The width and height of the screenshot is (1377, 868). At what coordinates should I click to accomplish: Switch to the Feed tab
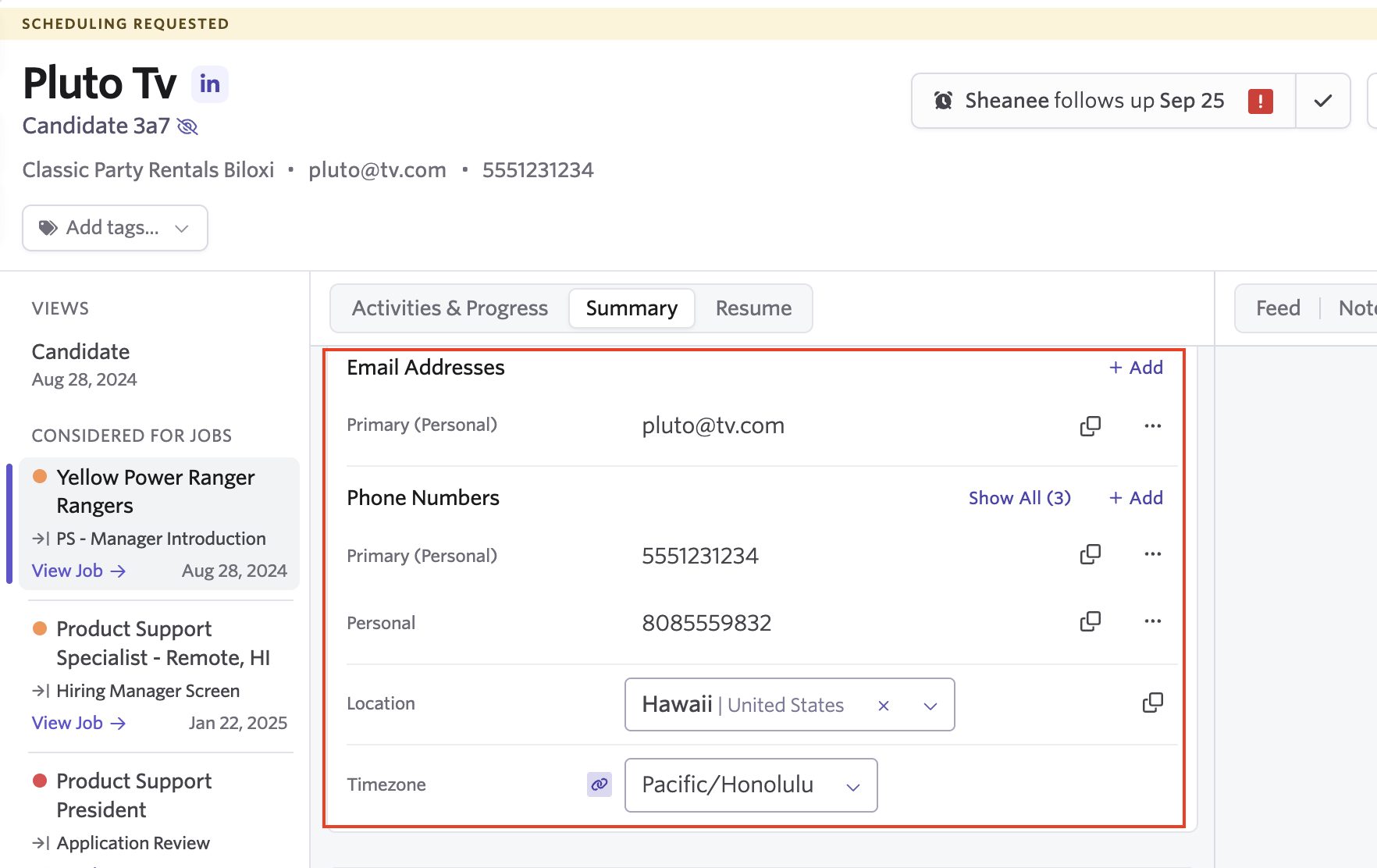1278,308
